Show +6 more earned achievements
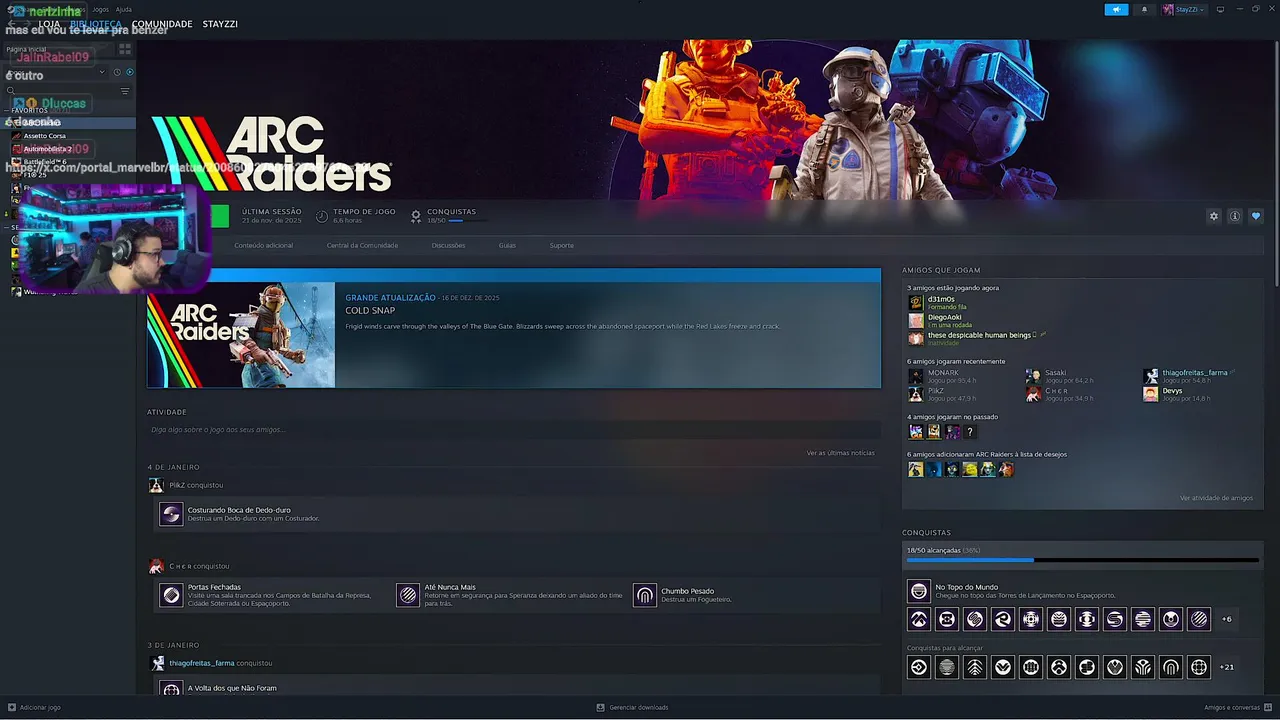This screenshot has height=720, width=1280. pos(1227,619)
